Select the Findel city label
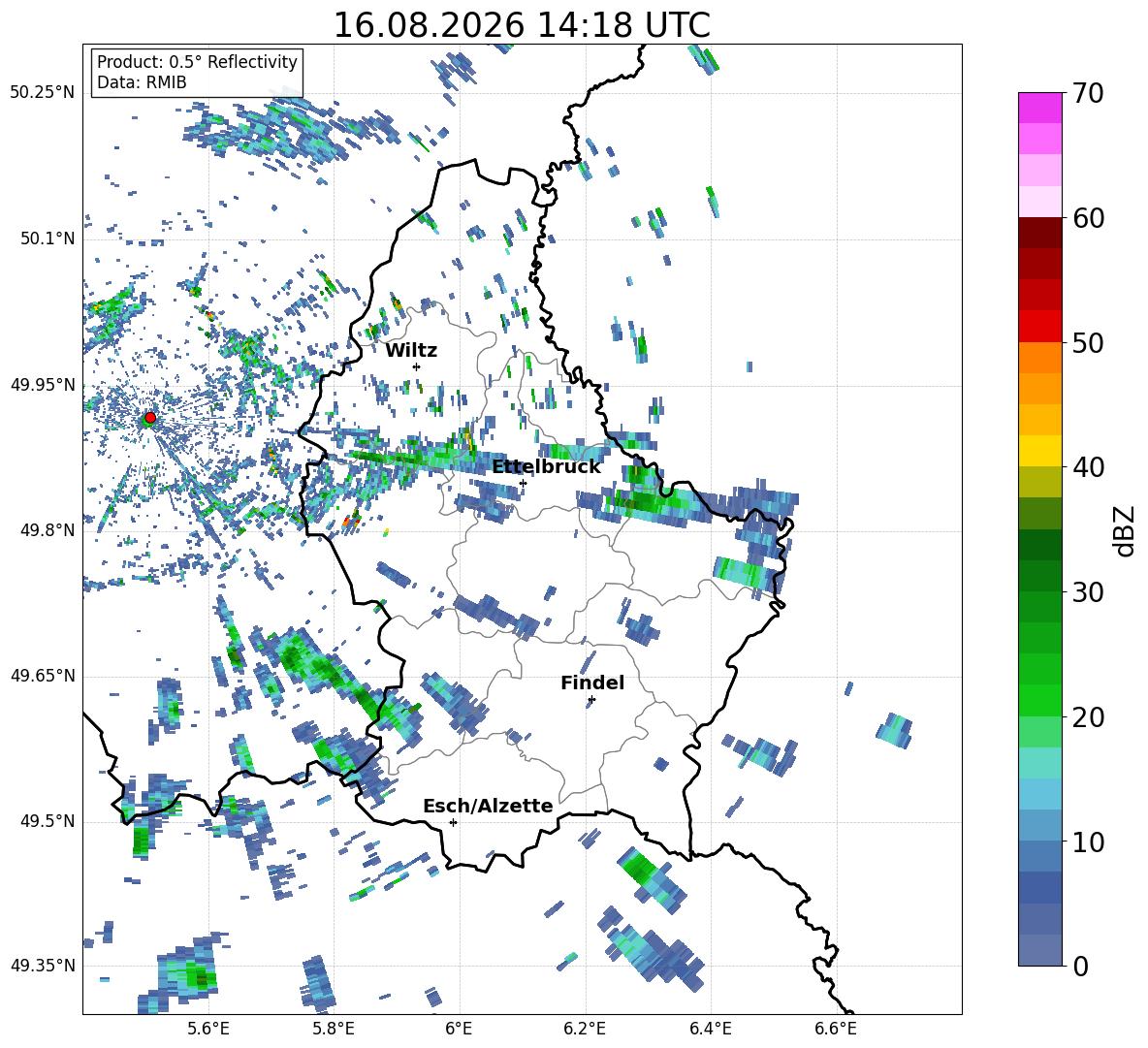 592,683
